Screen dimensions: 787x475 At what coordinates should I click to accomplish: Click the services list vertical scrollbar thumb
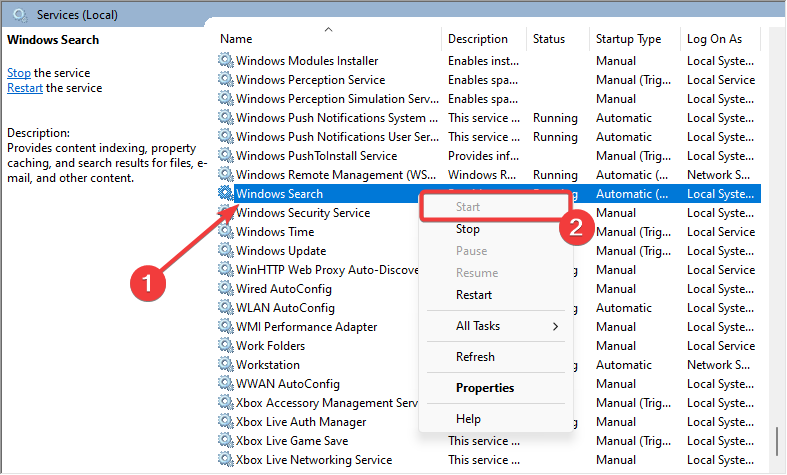777,441
